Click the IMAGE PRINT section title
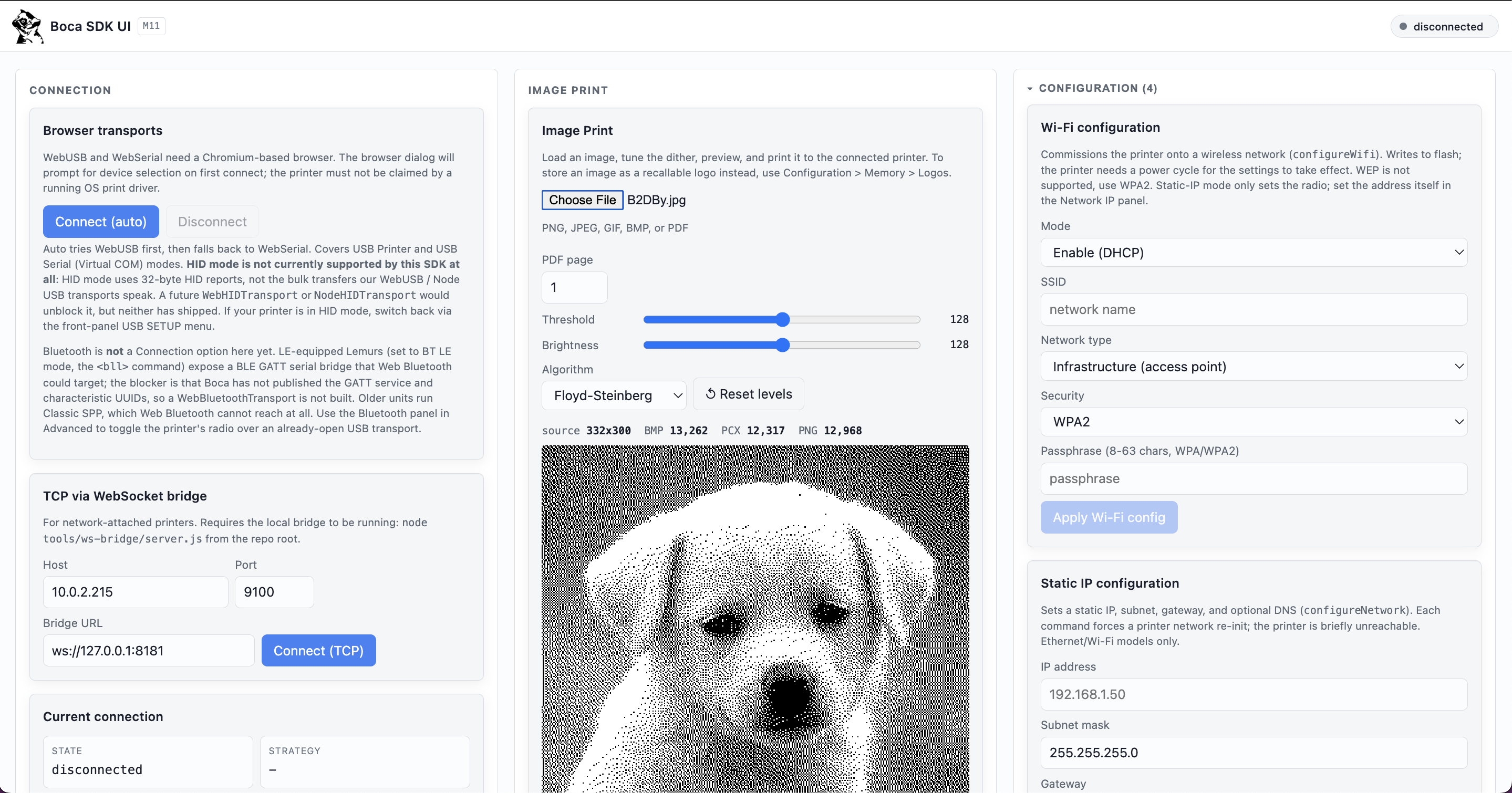1512x793 pixels. coord(567,90)
